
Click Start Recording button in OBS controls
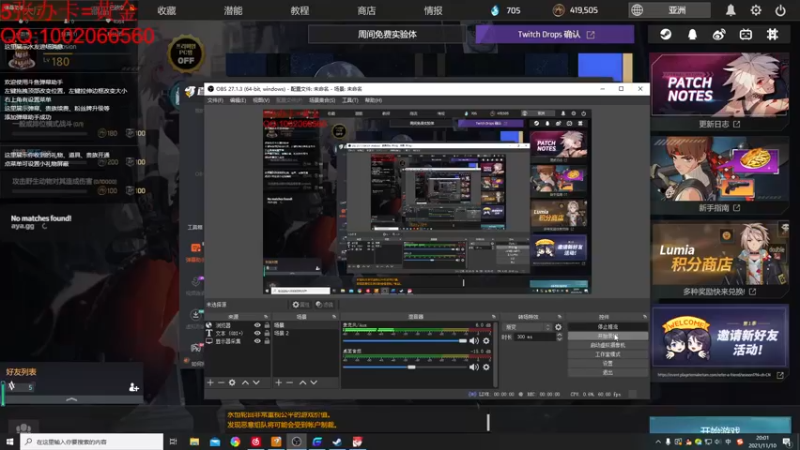608,336
